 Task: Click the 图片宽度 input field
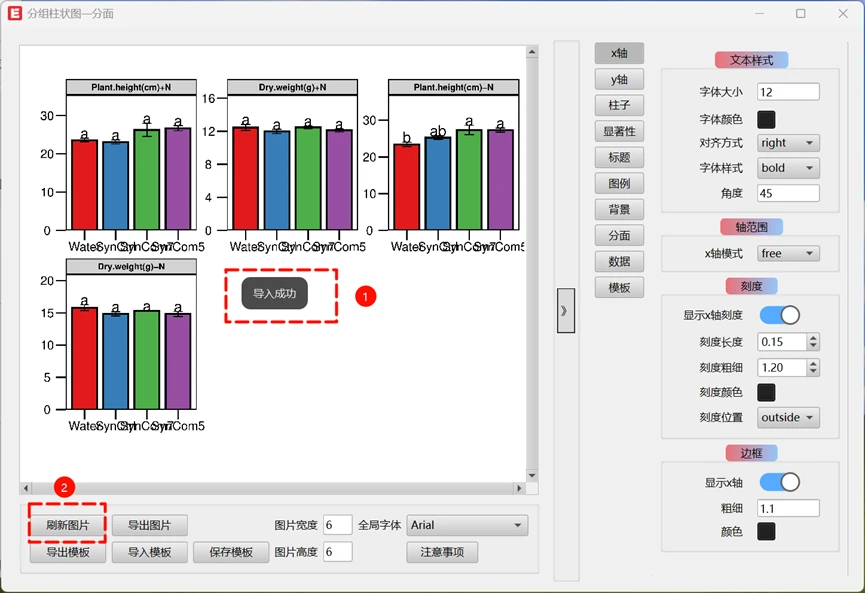point(338,525)
